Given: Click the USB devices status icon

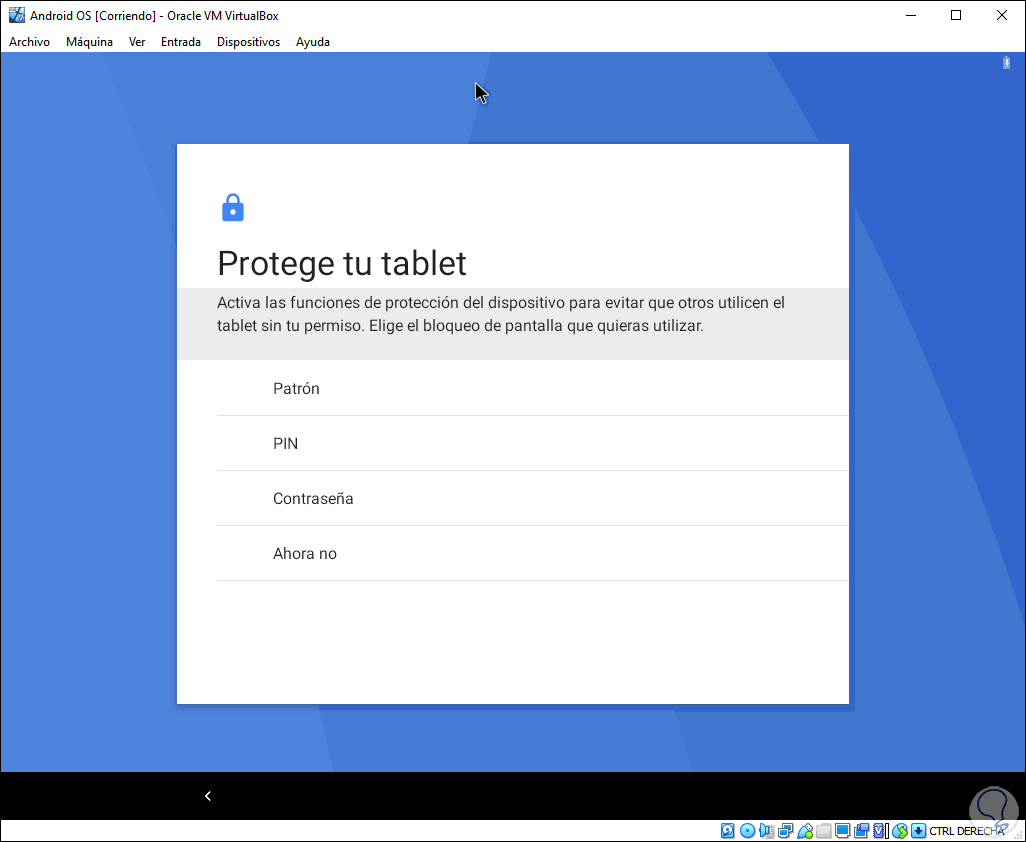Looking at the screenshot, I should (805, 831).
